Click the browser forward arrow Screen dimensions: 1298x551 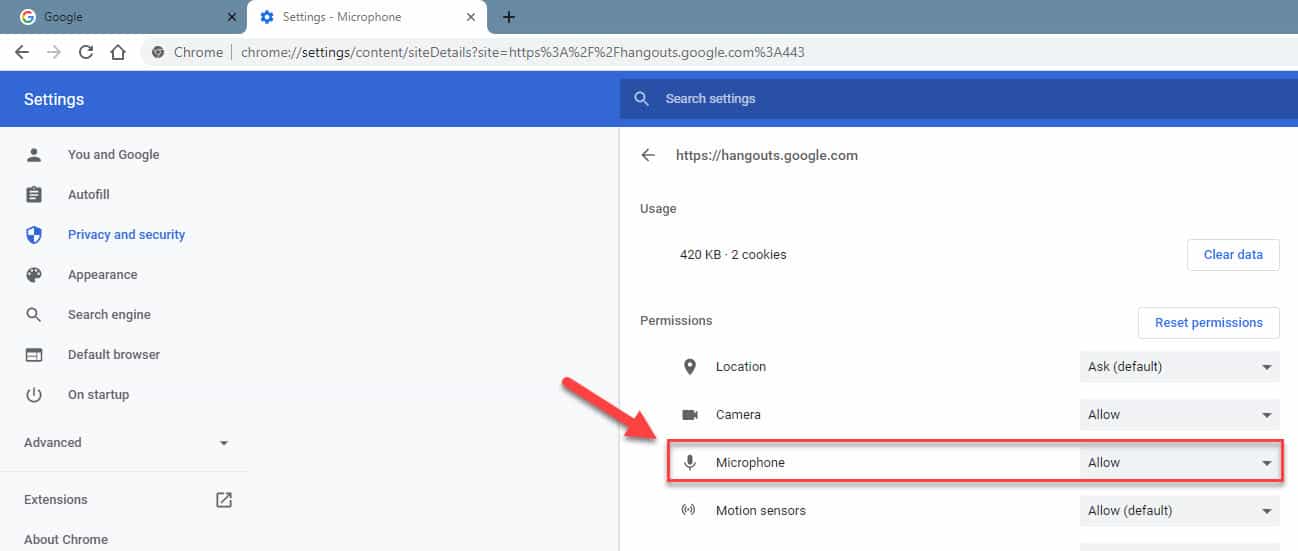[x=54, y=52]
